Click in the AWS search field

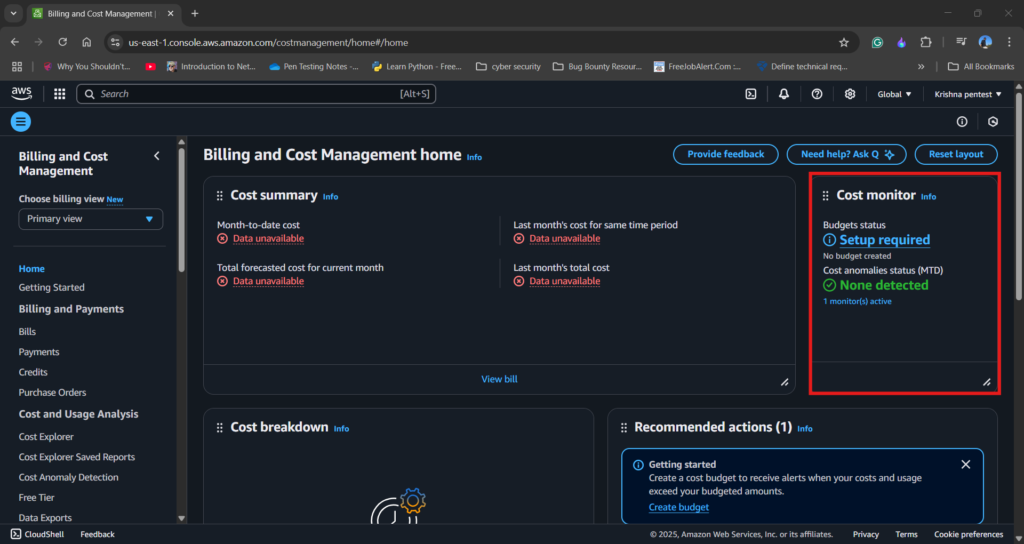tap(256, 94)
